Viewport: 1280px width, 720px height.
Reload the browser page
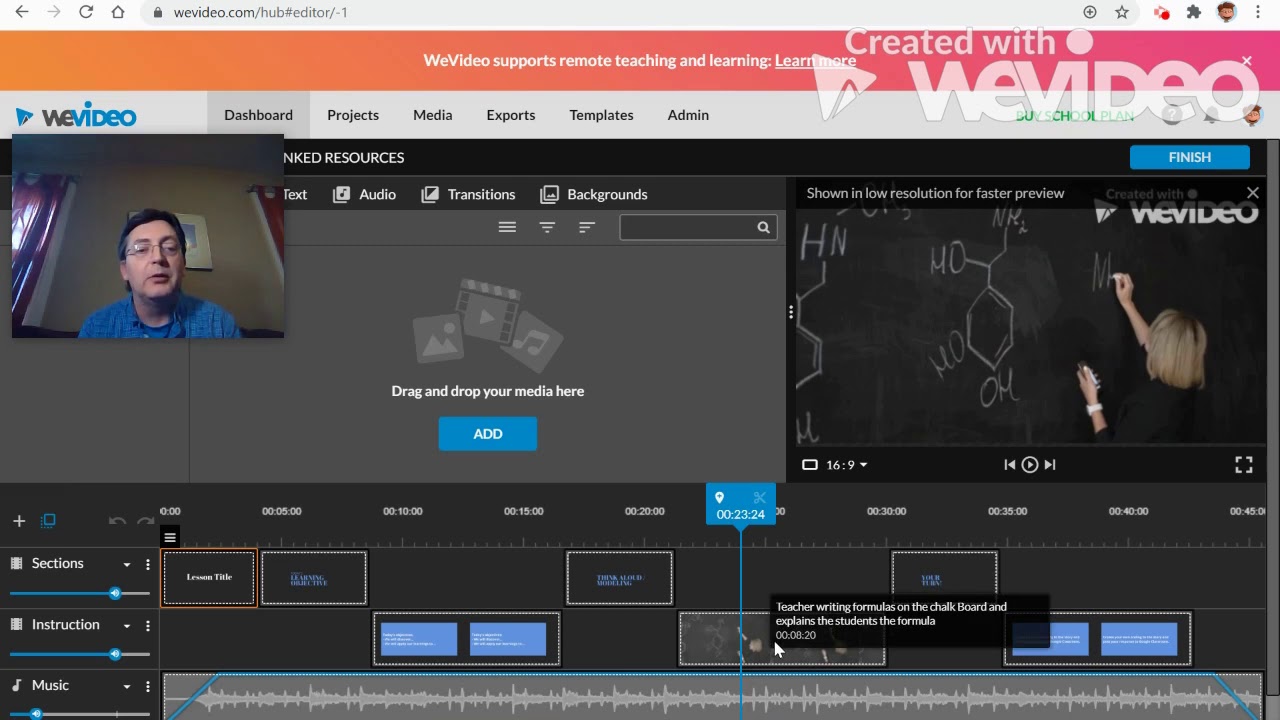pos(86,12)
